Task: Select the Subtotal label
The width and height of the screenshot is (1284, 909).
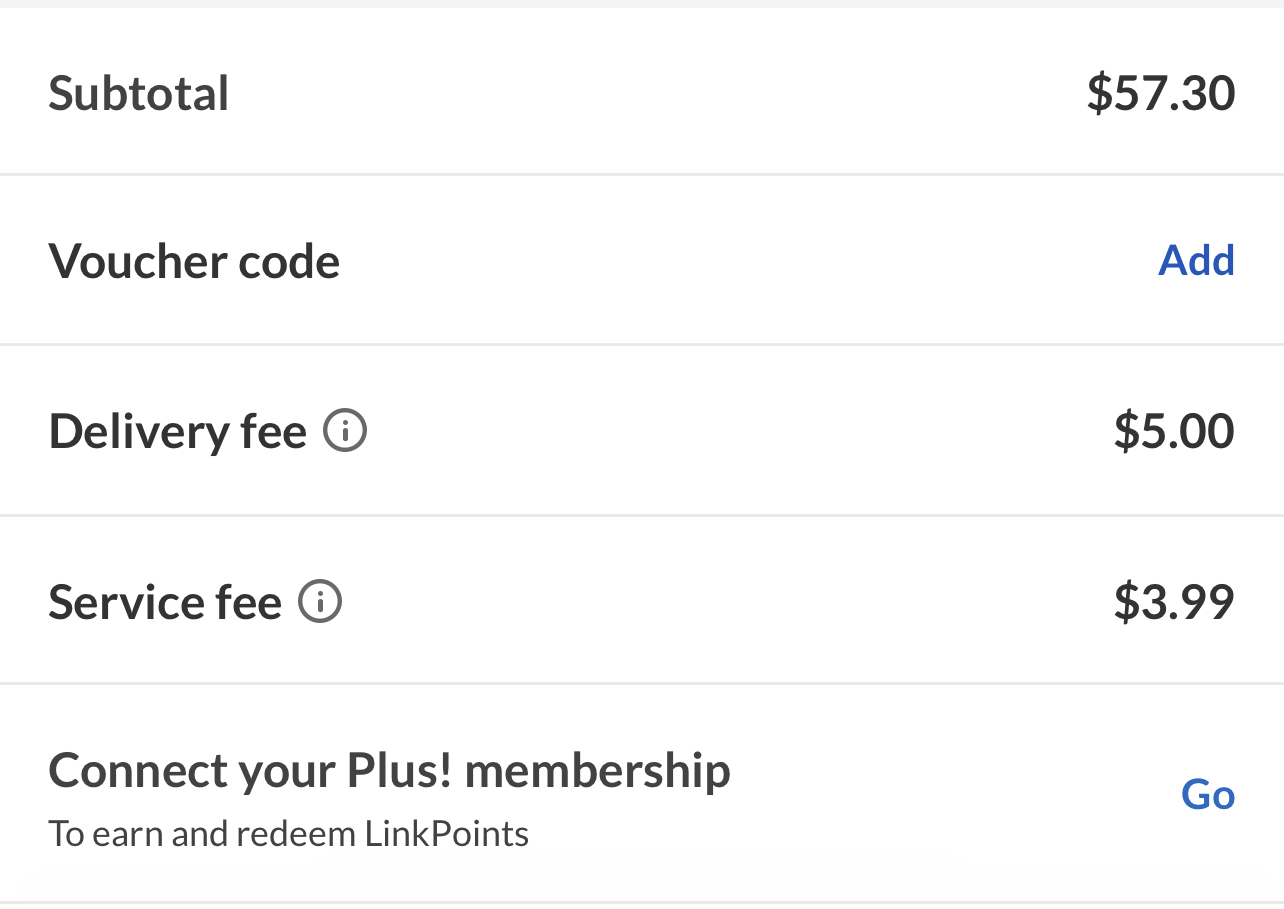Action: pyautogui.click(x=139, y=93)
